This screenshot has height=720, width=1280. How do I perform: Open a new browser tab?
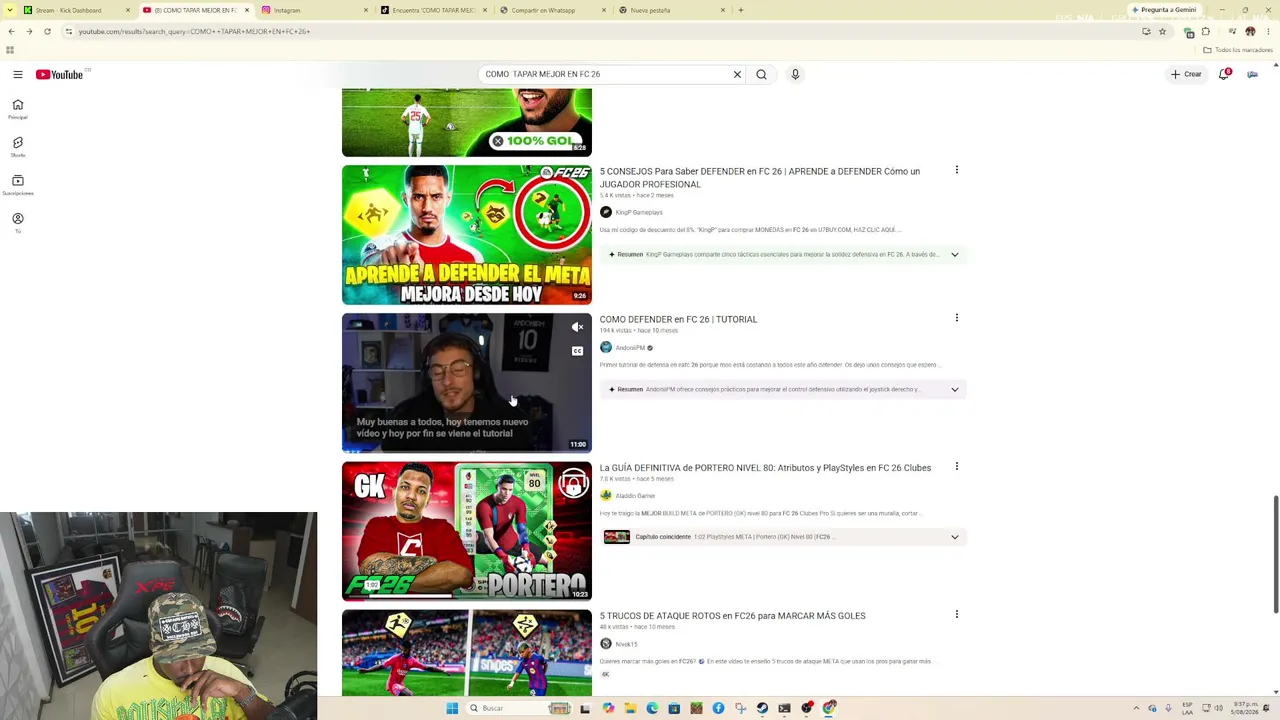pos(741,10)
